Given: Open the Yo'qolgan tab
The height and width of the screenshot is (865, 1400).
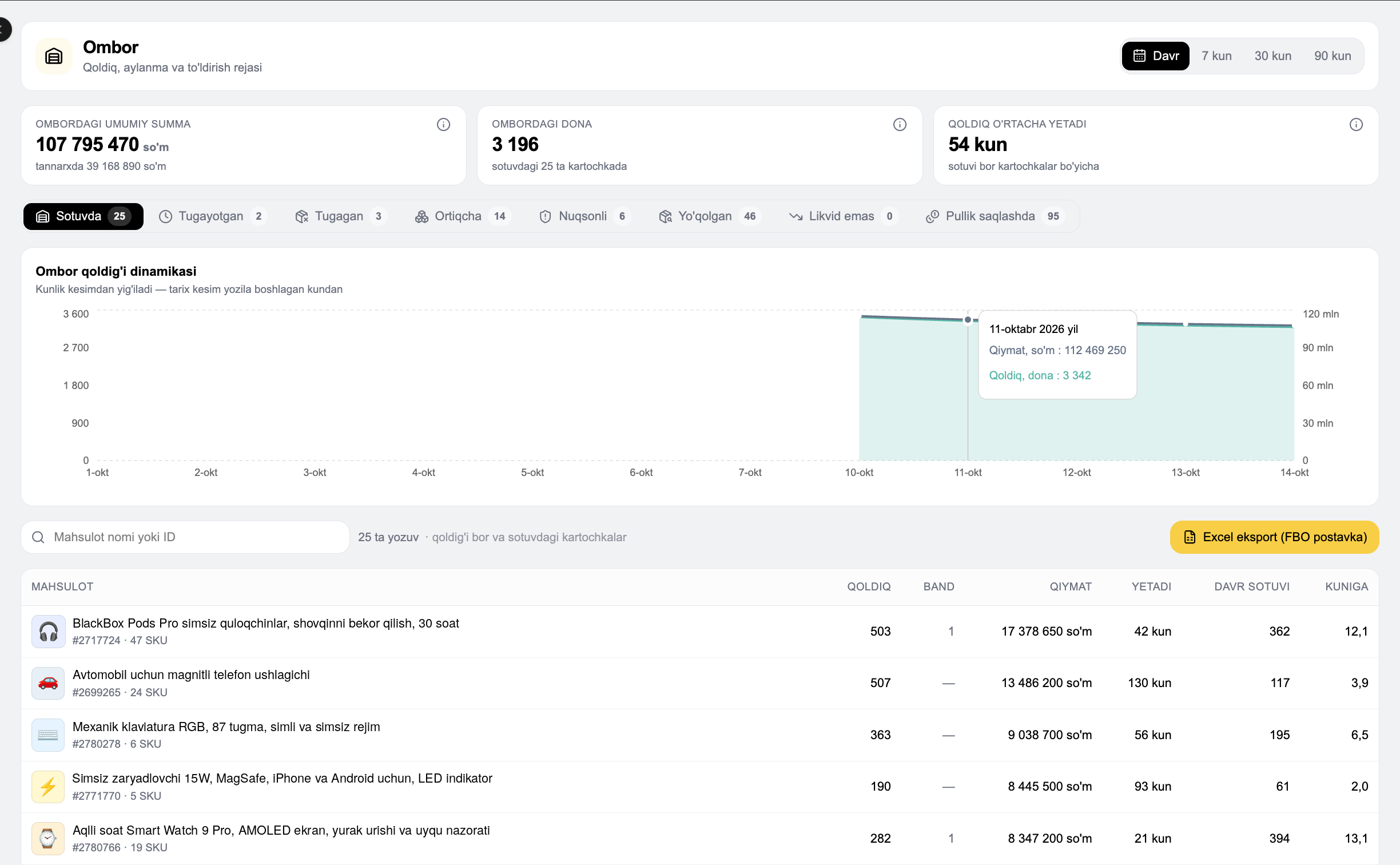Looking at the screenshot, I should click(x=710, y=216).
